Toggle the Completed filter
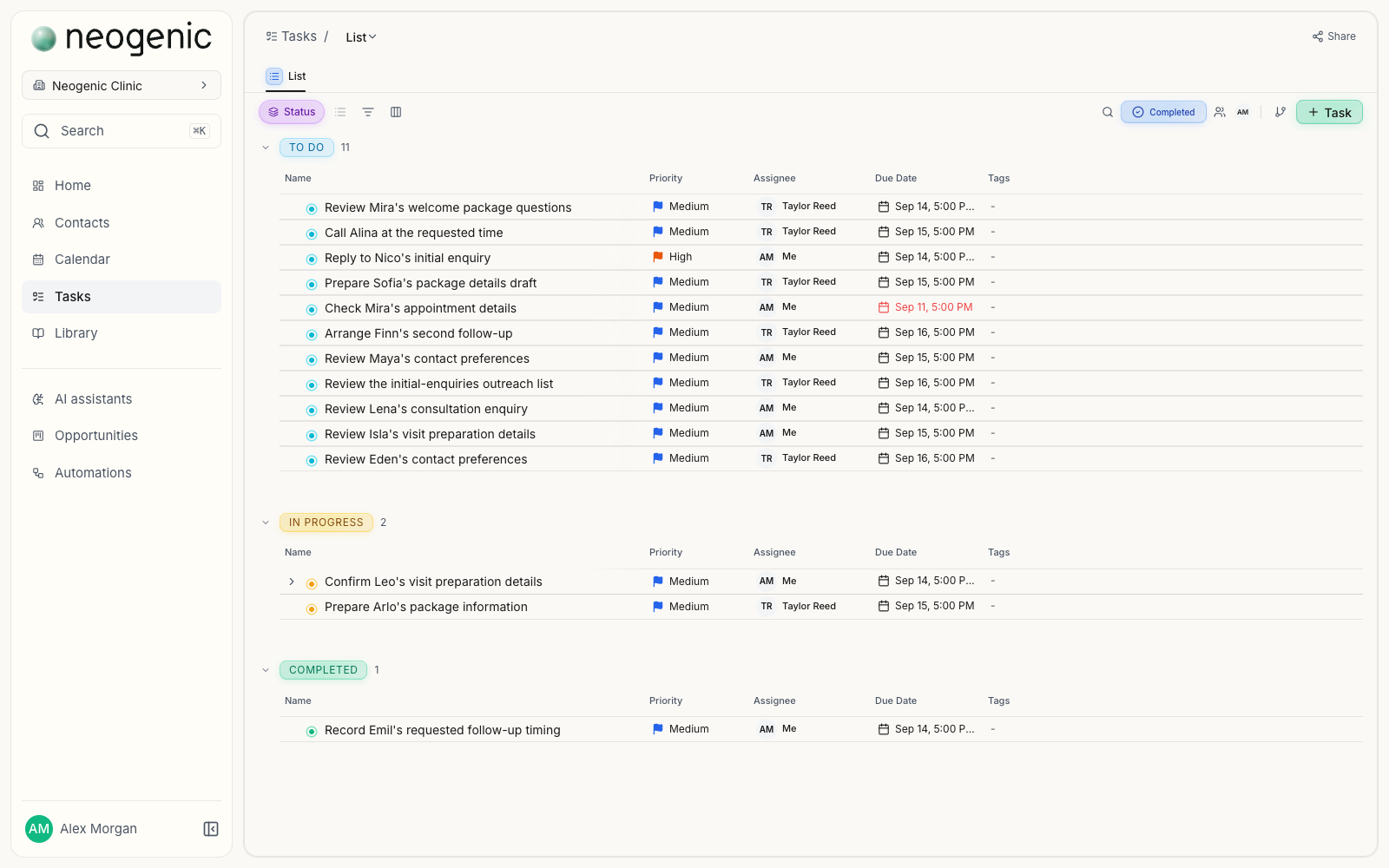Viewport: 1389px width, 868px height. (x=1163, y=112)
